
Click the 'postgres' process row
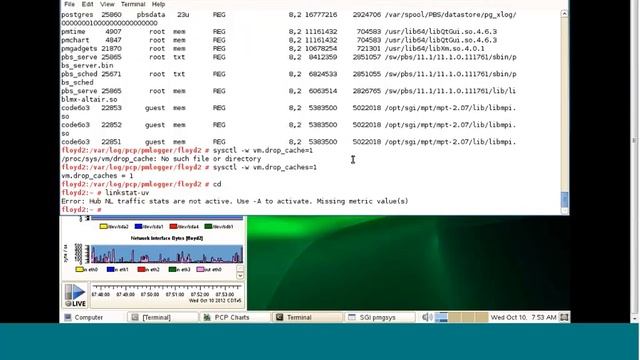point(289,15)
